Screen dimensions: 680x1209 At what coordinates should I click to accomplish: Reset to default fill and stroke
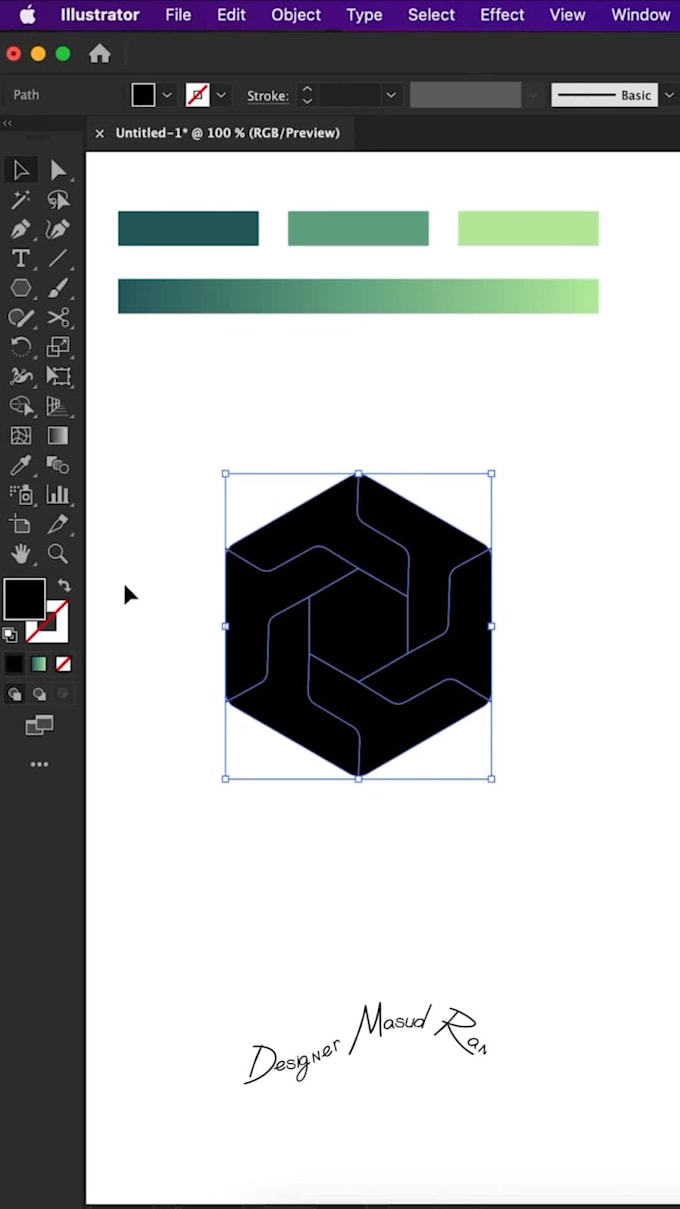point(10,634)
